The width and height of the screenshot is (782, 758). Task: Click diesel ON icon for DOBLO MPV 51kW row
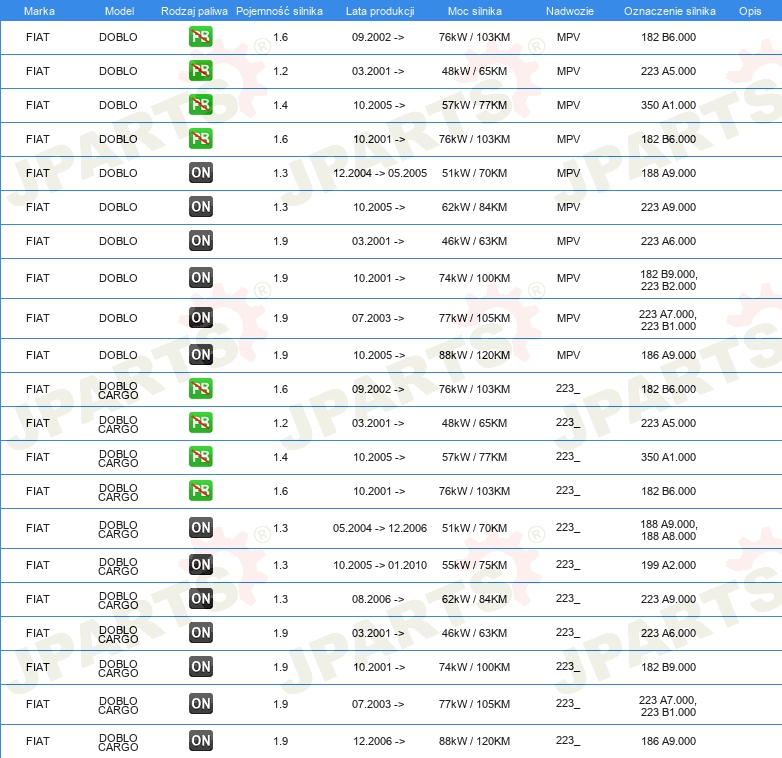200,173
